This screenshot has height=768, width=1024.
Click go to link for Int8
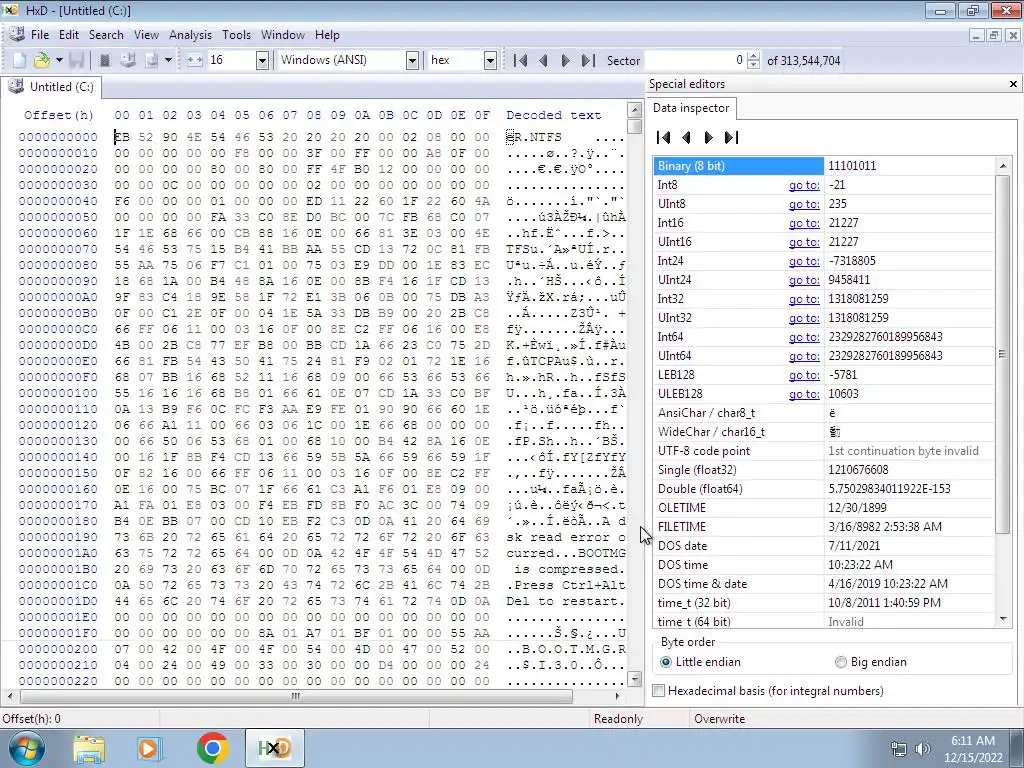point(804,185)
